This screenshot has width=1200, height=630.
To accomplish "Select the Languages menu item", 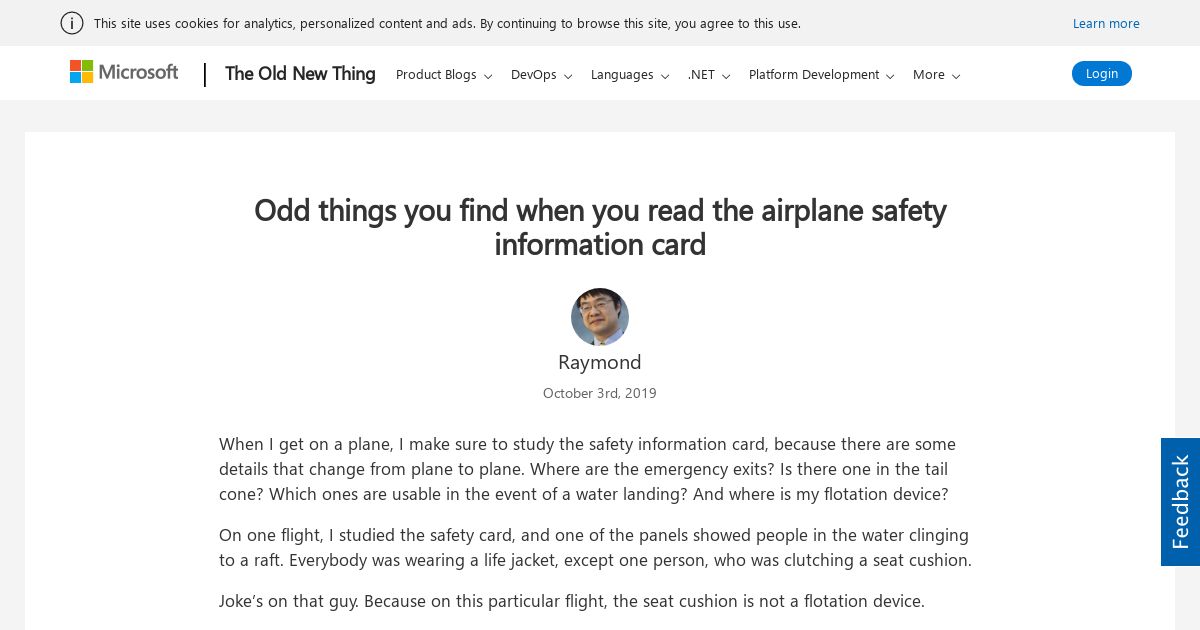I will 630,74.
